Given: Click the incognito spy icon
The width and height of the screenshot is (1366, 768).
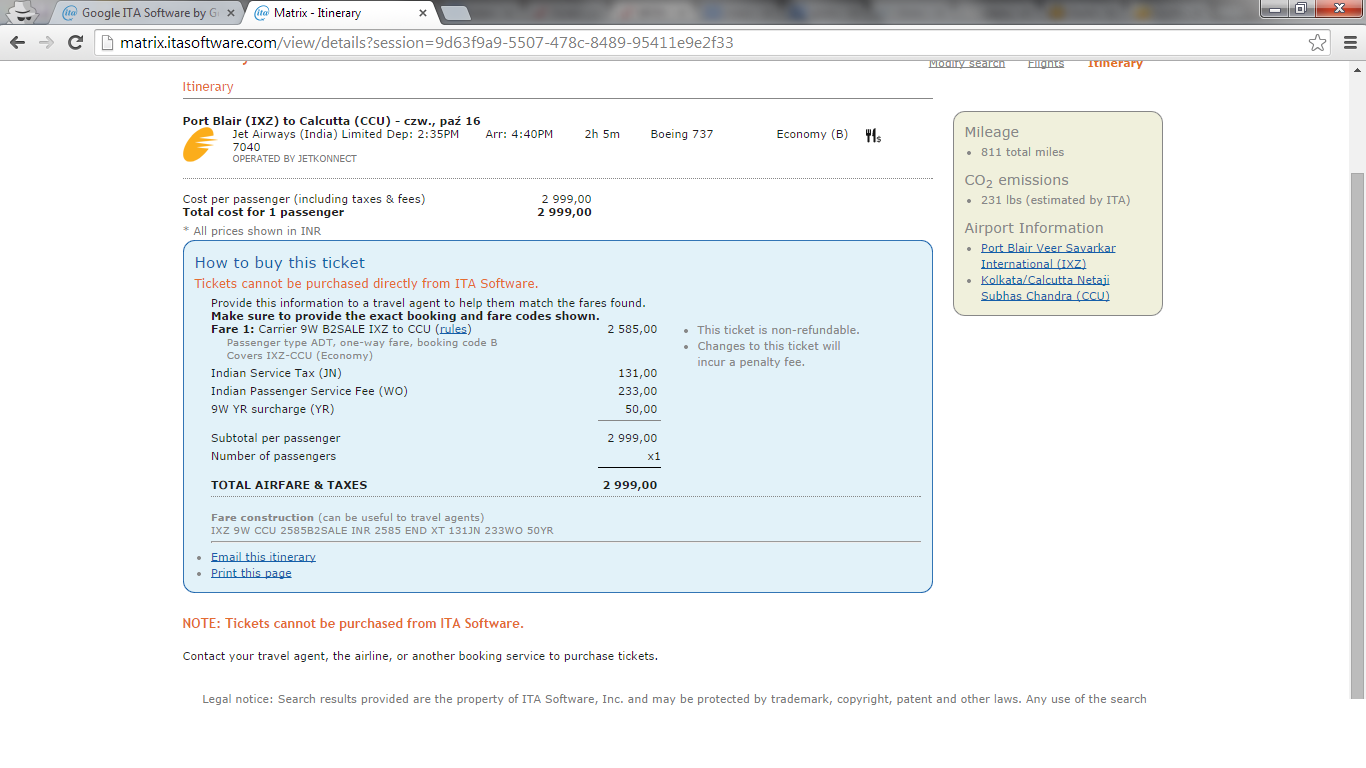Looking at the screenshot, I should (22, 13).
